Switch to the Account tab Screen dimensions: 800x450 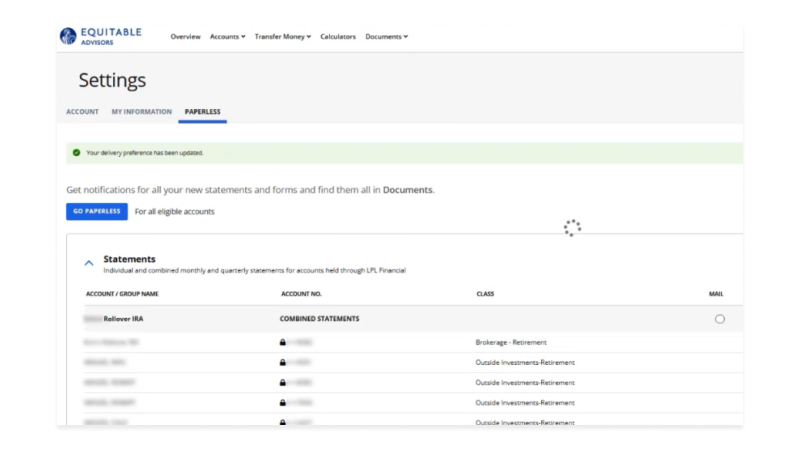click(82, 112)
